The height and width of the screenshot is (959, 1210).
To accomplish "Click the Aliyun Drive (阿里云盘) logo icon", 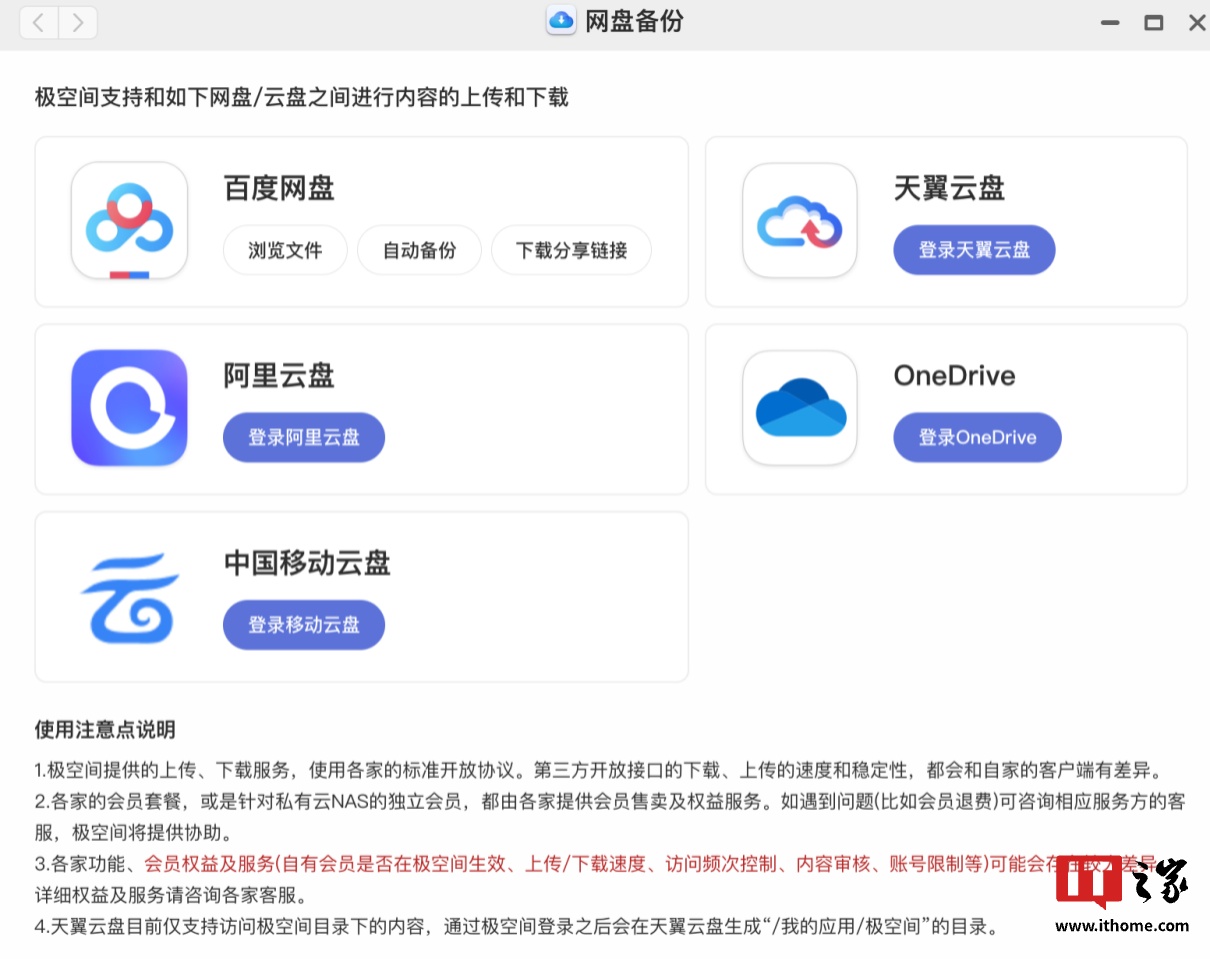I will pyautogui.click(x=129, y=408).
